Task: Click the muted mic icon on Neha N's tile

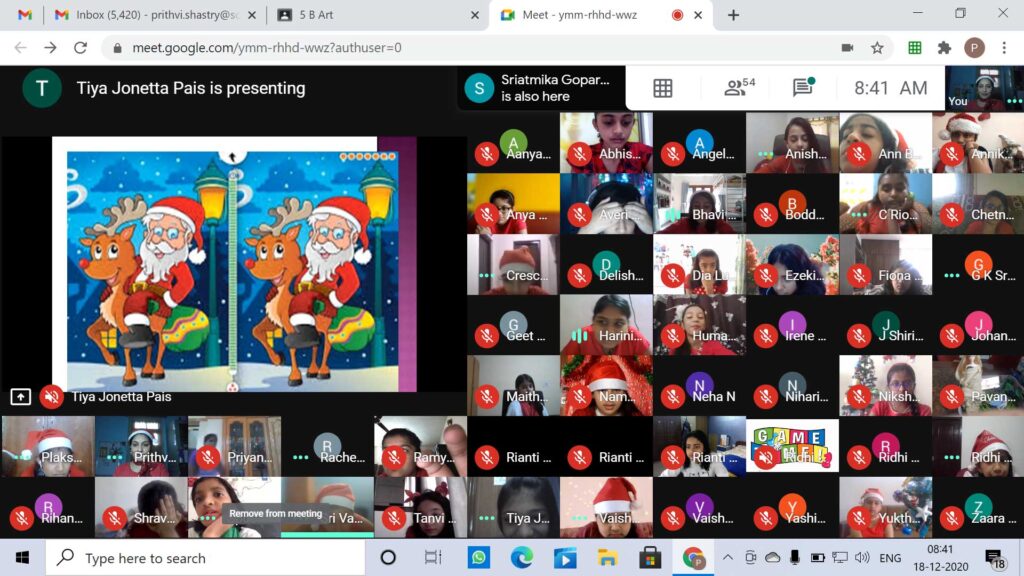Action: tap(673, 396)
